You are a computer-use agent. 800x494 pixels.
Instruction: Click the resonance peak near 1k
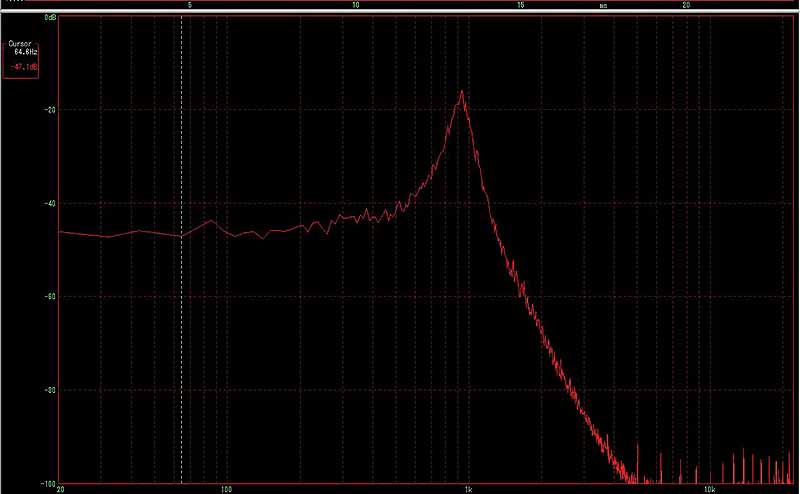(462, 93)
